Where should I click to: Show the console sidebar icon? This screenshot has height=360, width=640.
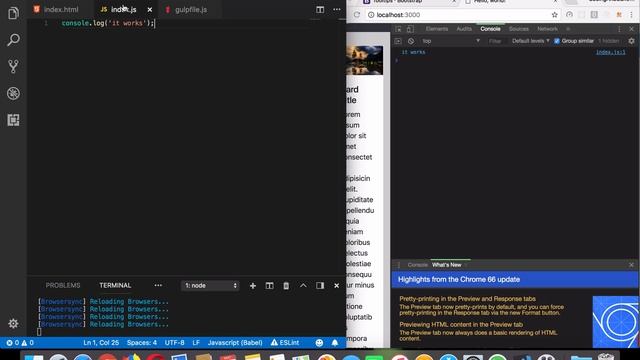tap(398, 41)
